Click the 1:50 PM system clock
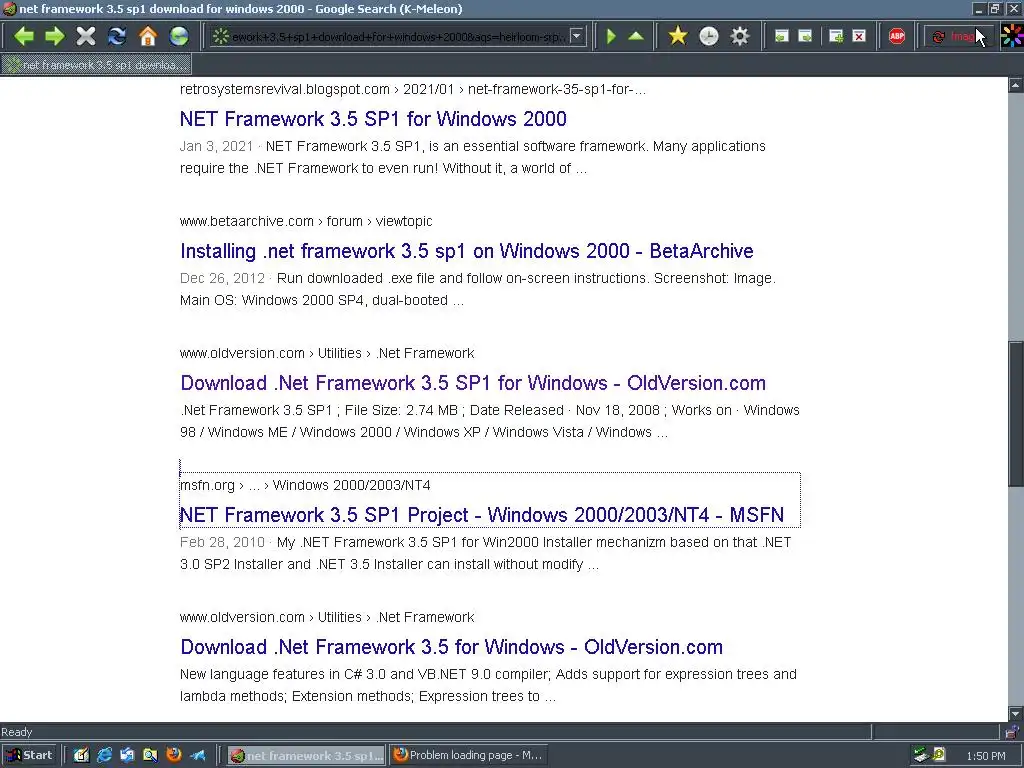This screenshot has height=768, width=1024. coord(985,756)
